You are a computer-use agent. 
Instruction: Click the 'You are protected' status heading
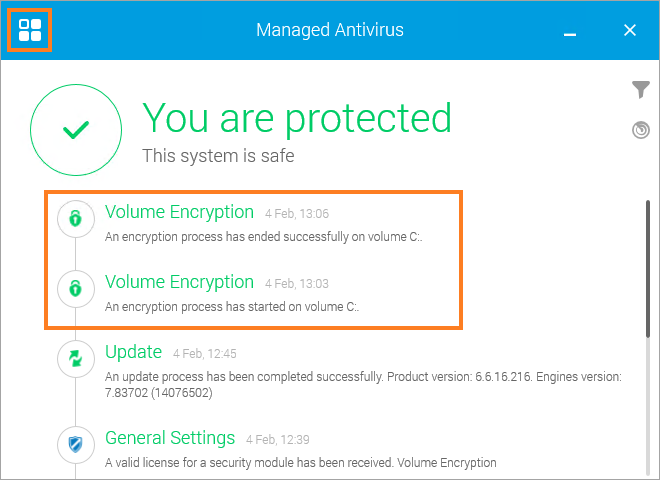click(x=297, y=118)
